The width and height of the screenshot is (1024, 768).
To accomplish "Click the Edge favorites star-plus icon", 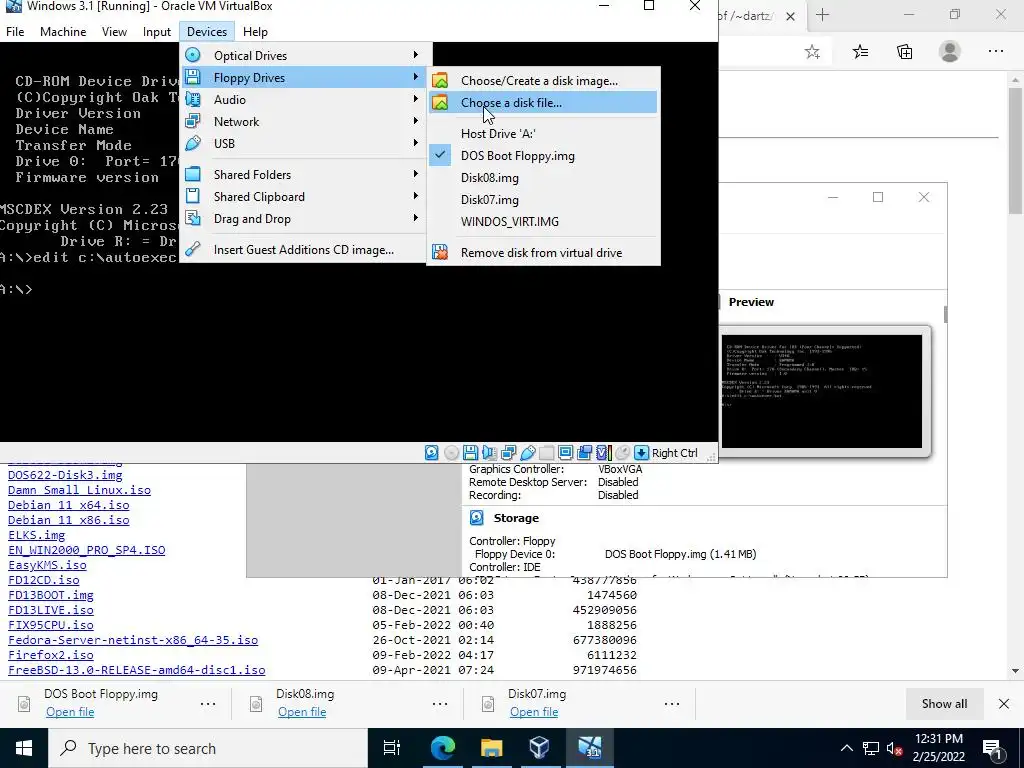I will click(812, 52).
